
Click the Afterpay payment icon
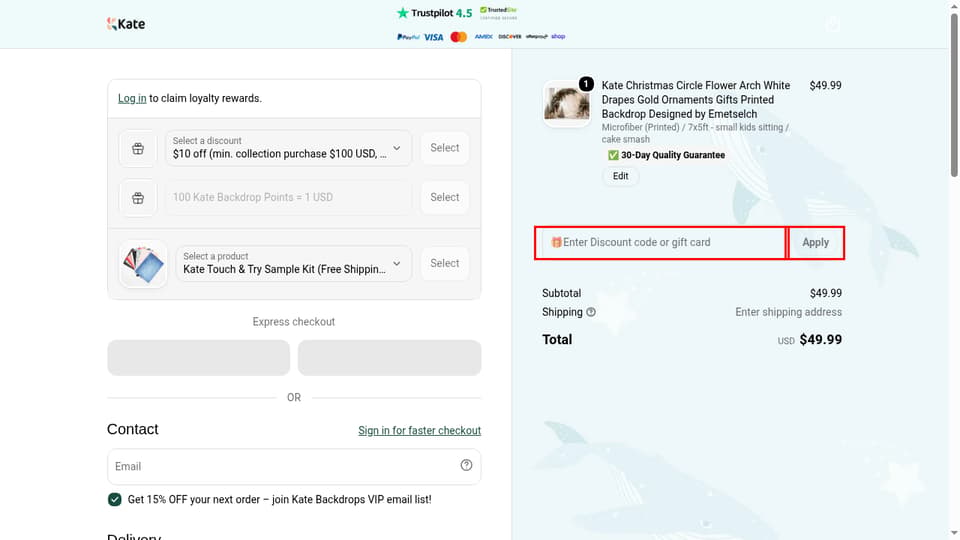536,37
